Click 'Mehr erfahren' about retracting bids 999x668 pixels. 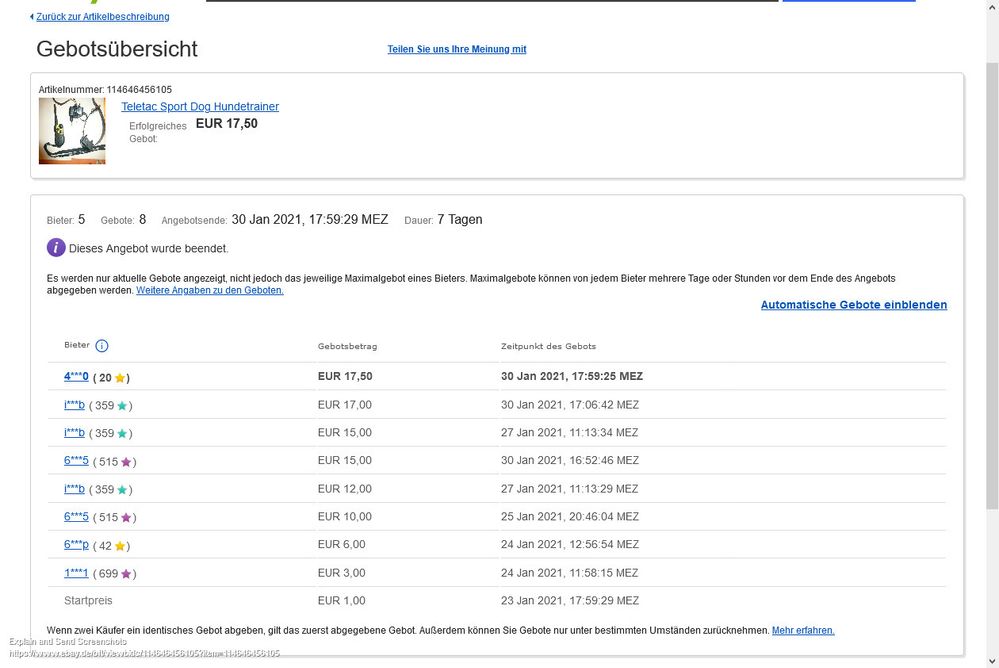coord(802,631)
